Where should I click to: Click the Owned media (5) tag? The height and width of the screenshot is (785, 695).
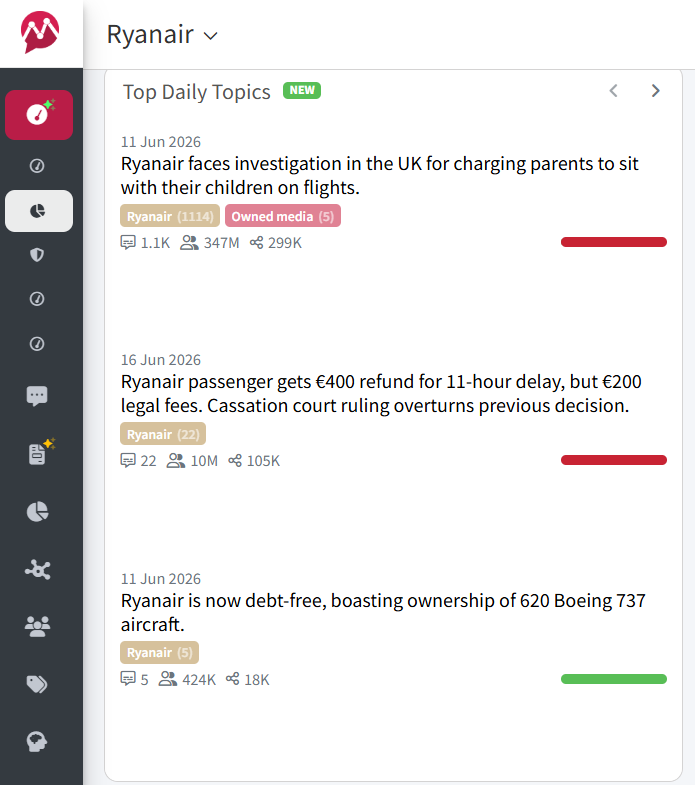283,216
